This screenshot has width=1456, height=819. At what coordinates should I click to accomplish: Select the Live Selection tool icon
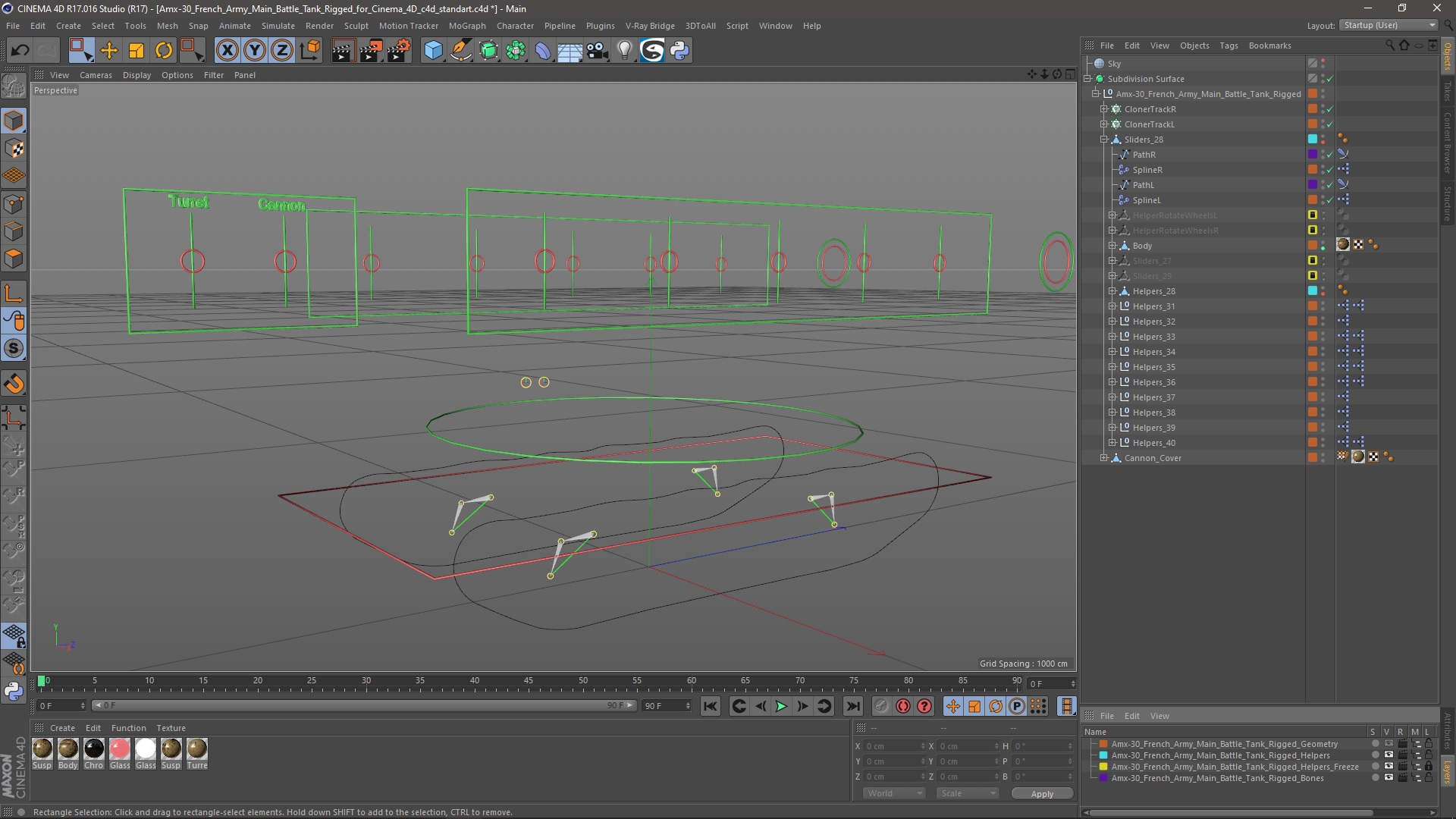coord(80,51)
